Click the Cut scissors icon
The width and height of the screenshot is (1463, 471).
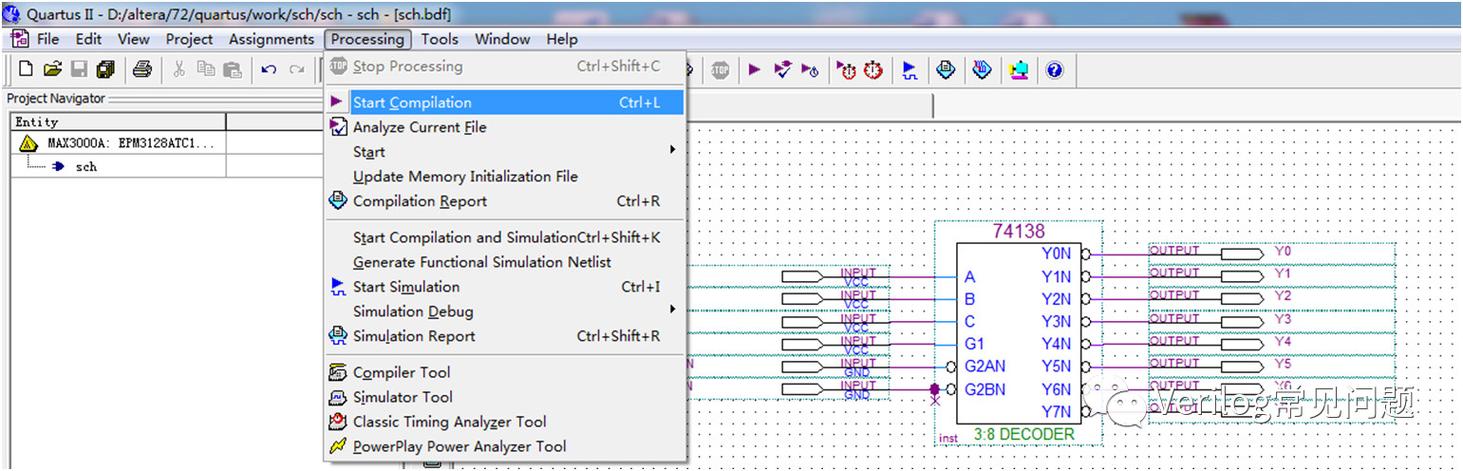(179, 69)
